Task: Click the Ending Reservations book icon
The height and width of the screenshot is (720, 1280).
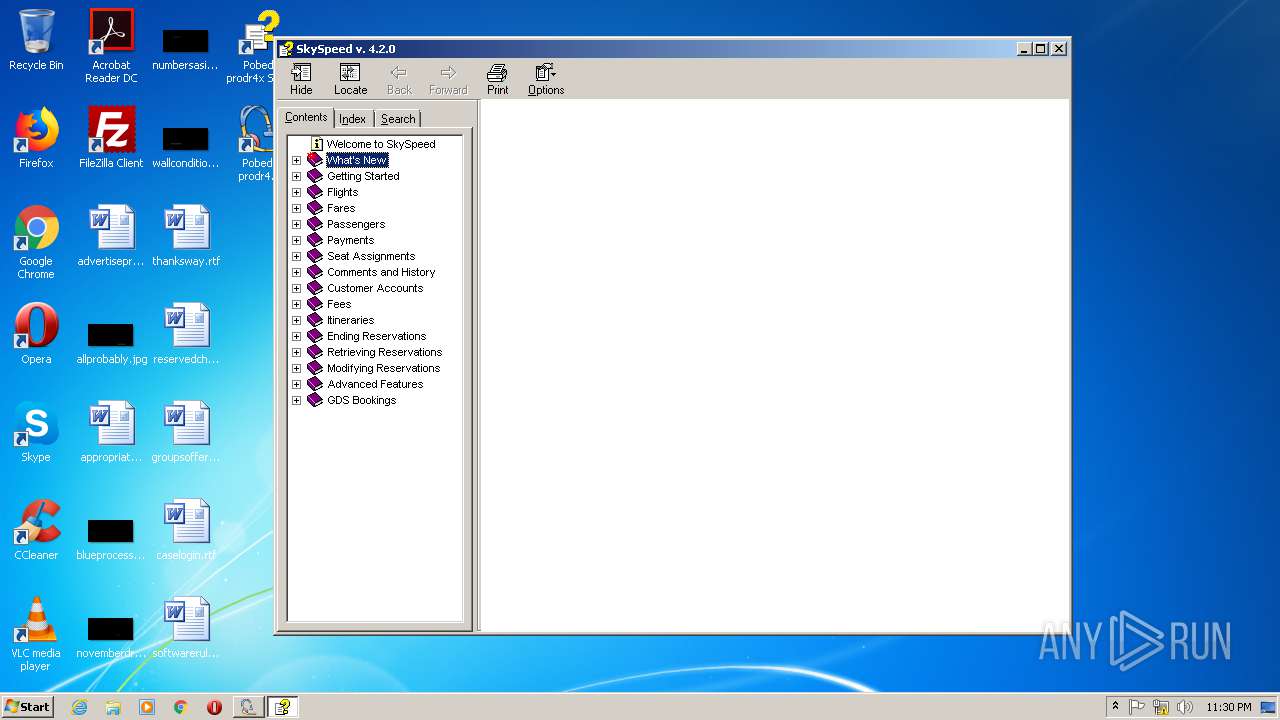Action: [315, 336]
